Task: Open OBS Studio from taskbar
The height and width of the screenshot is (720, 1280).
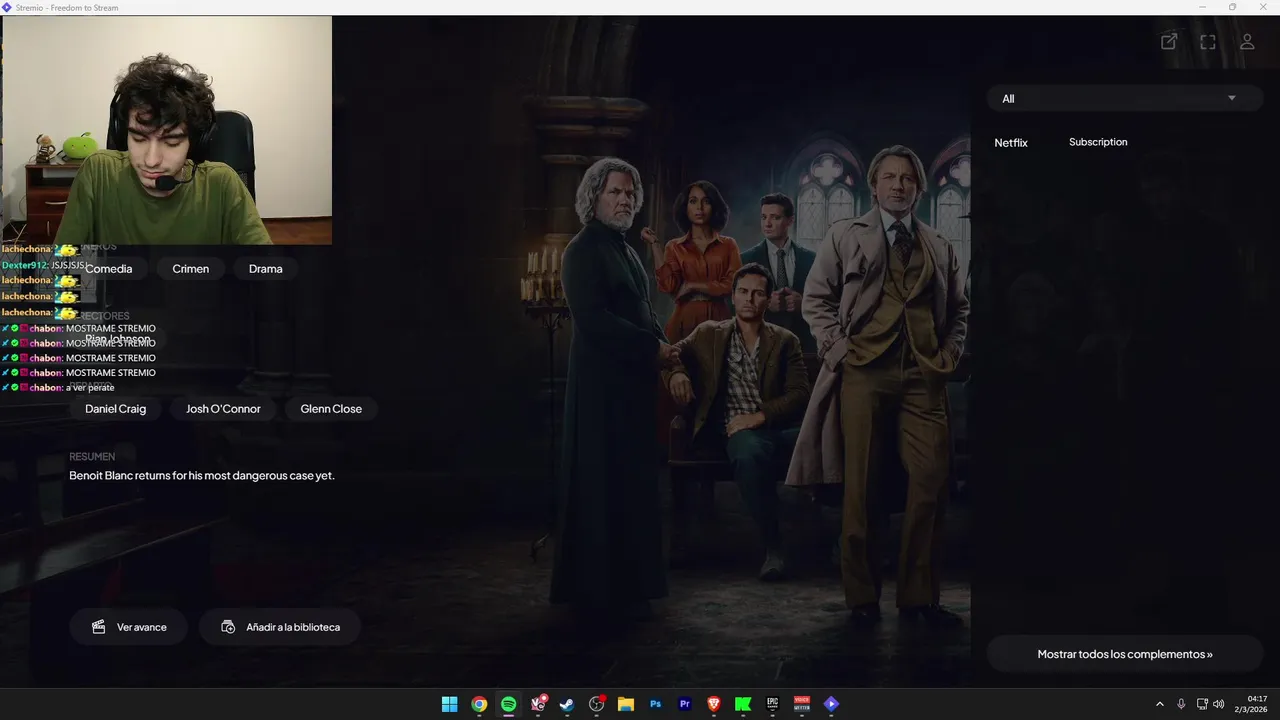Action: pyautogui.click(x=597, y=704)
